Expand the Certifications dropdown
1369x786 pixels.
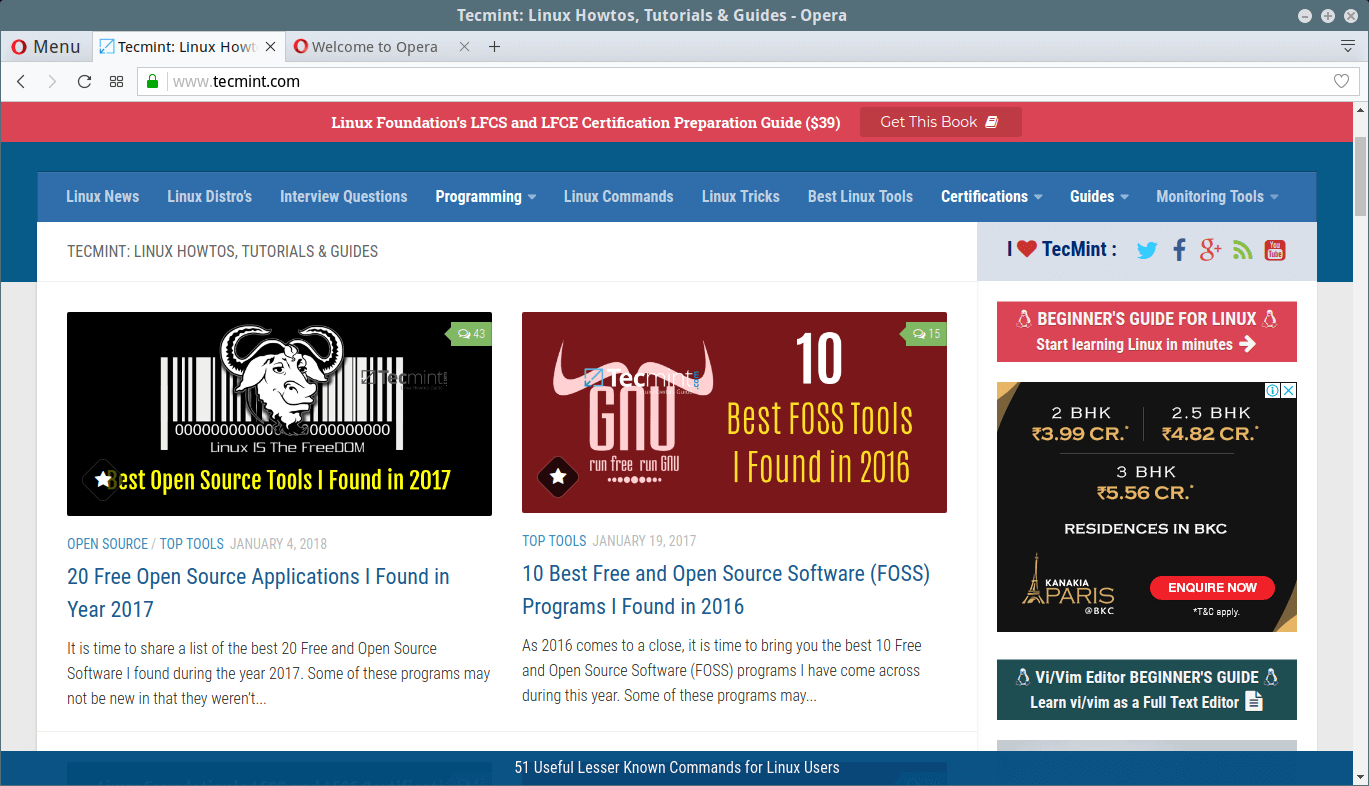point(991,197)
